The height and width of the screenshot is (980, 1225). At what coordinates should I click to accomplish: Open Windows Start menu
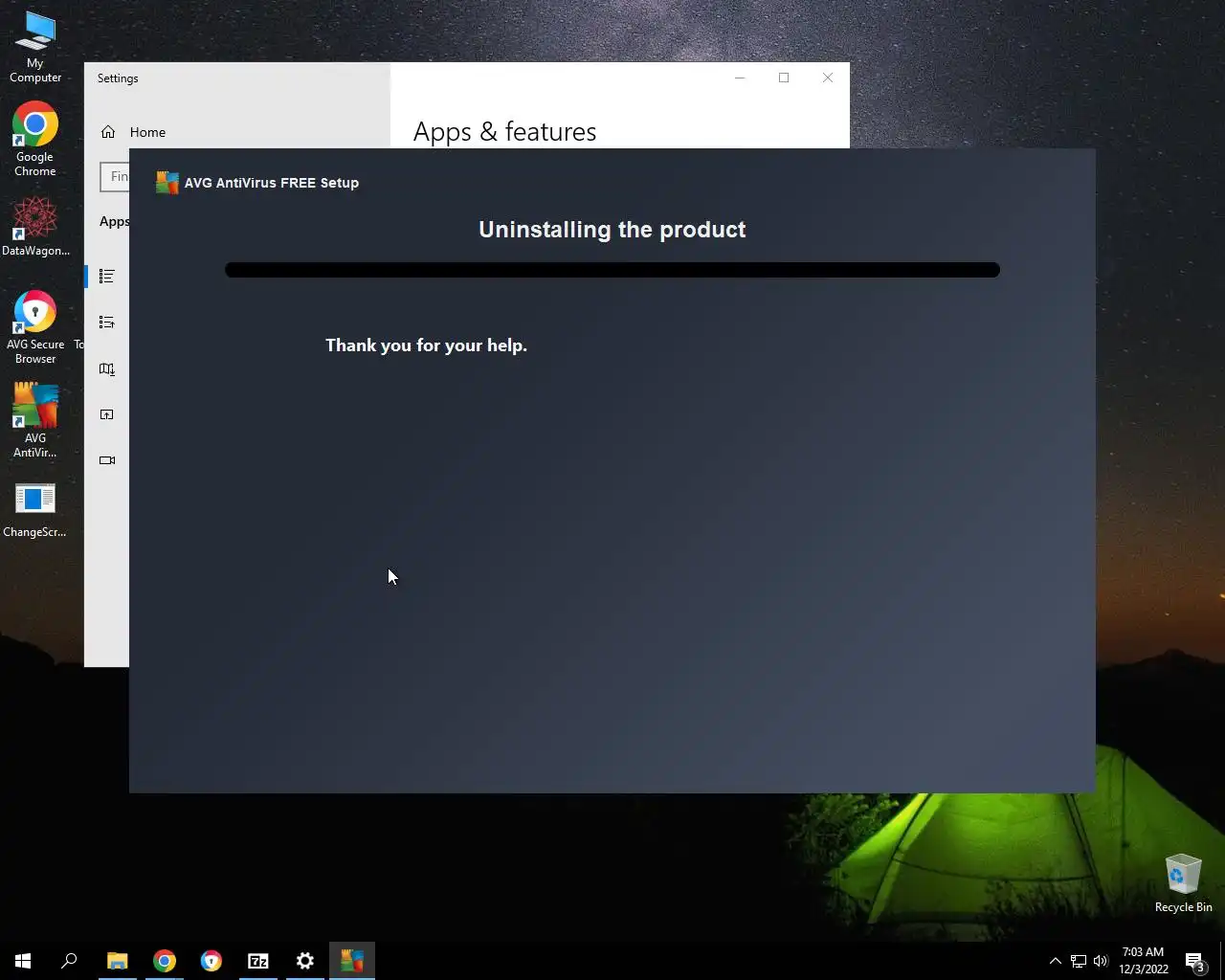(23, 961)
